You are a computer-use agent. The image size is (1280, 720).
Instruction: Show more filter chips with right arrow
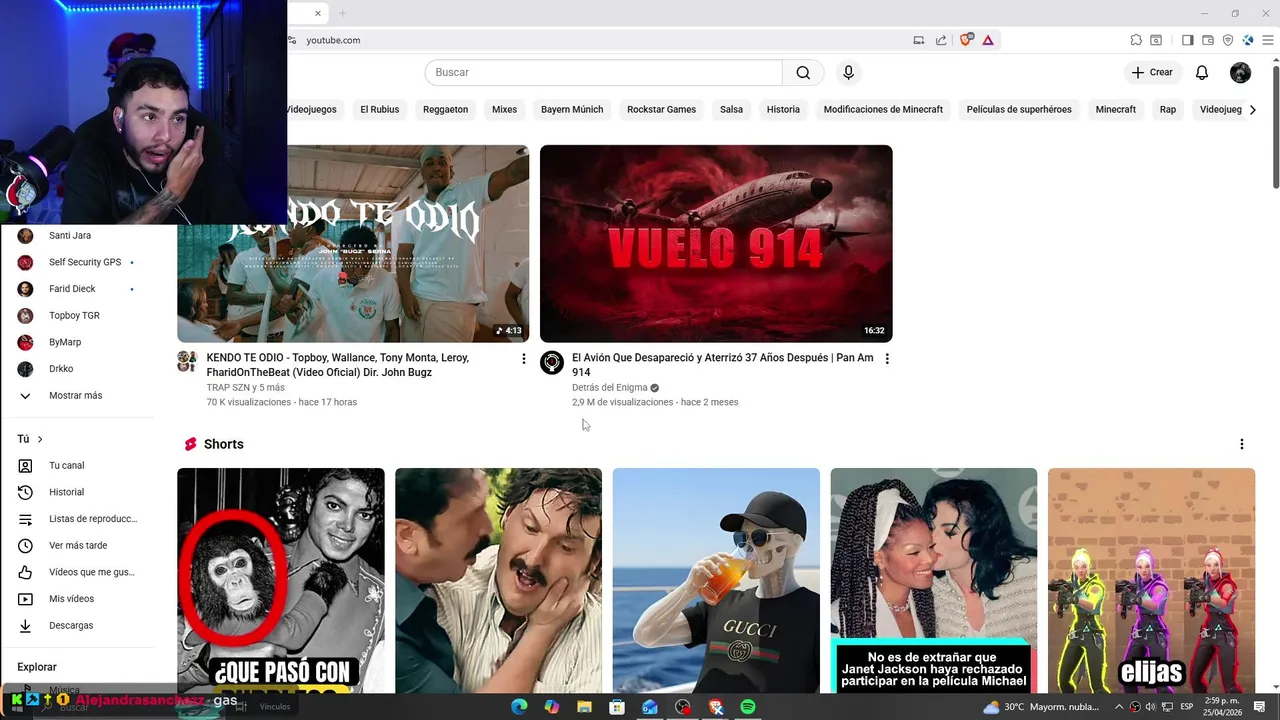click(x=1253, y=109)
